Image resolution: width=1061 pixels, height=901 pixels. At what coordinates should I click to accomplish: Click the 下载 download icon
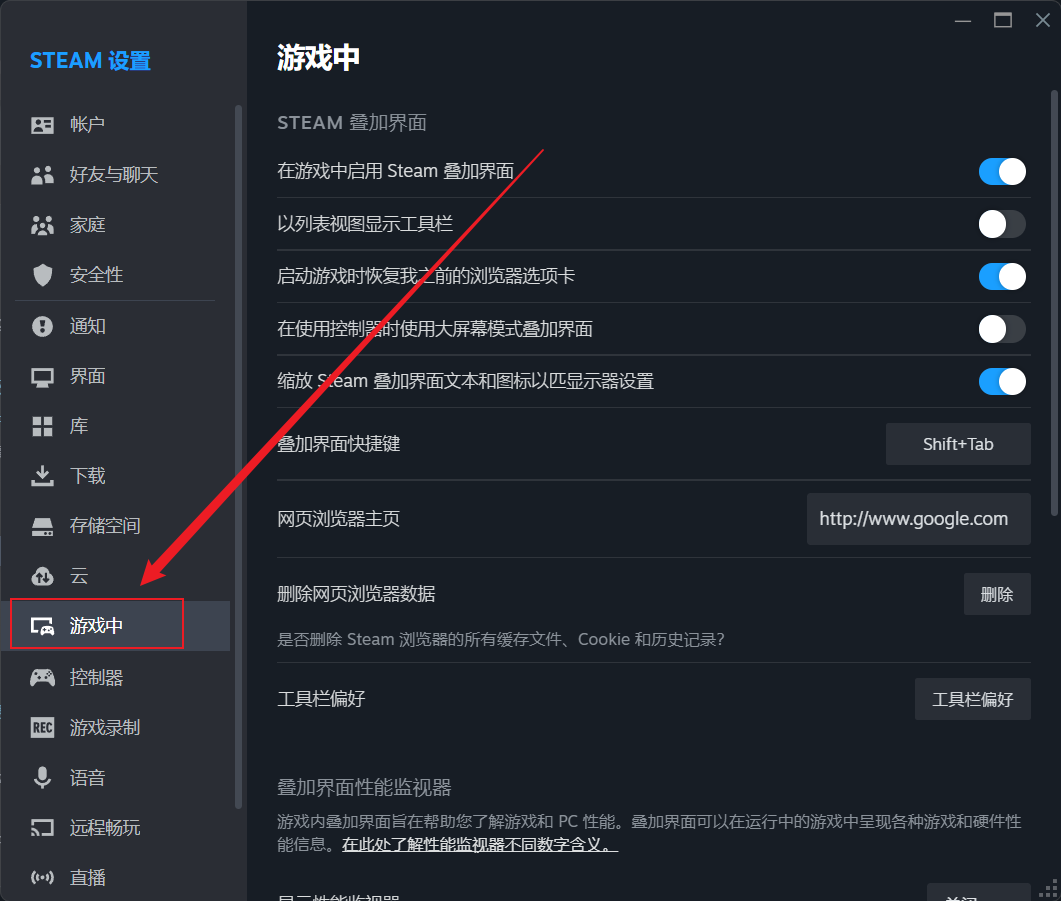click(x=42, y=476)
